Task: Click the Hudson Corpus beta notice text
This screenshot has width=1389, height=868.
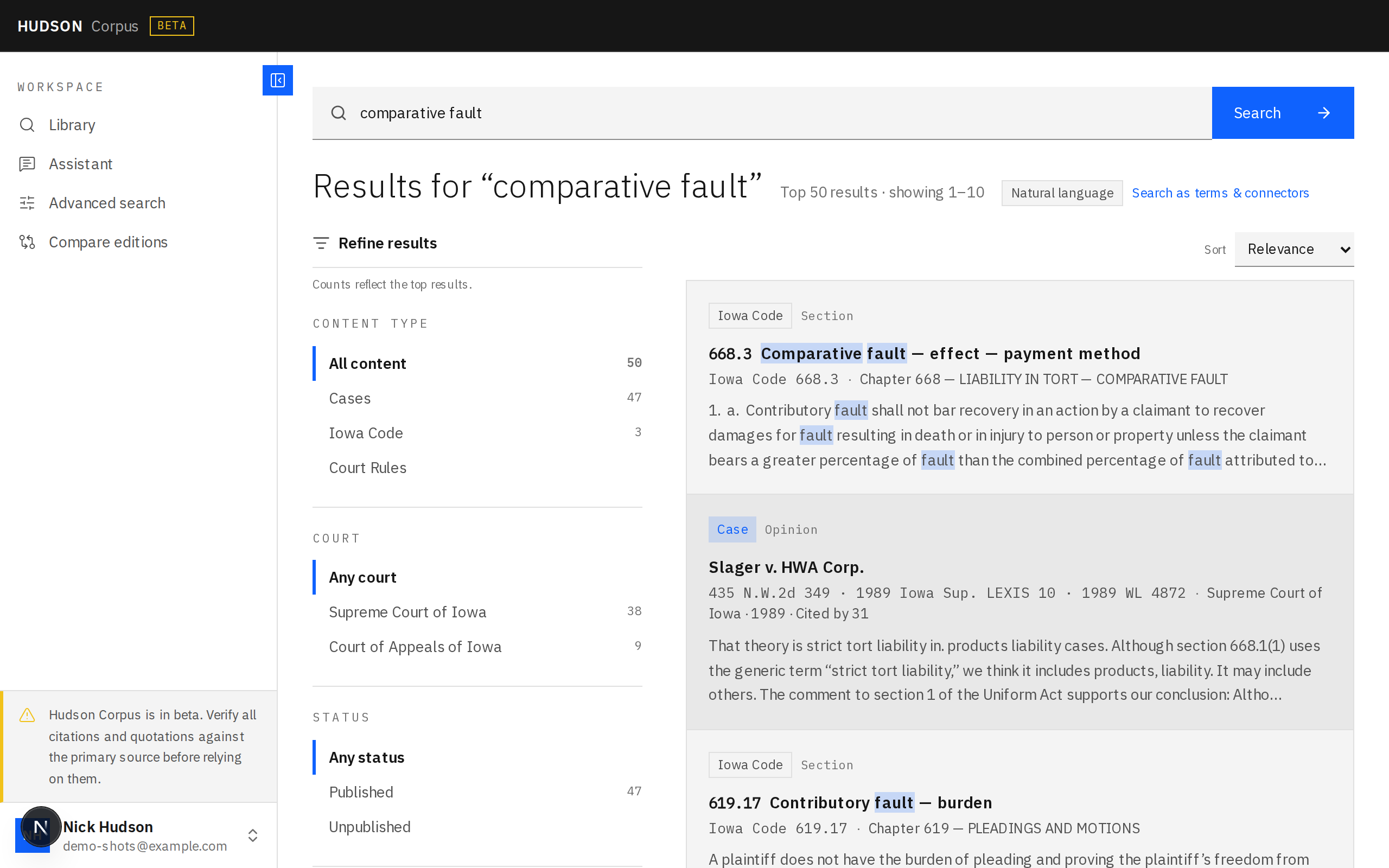Action: tap(152, 746)
